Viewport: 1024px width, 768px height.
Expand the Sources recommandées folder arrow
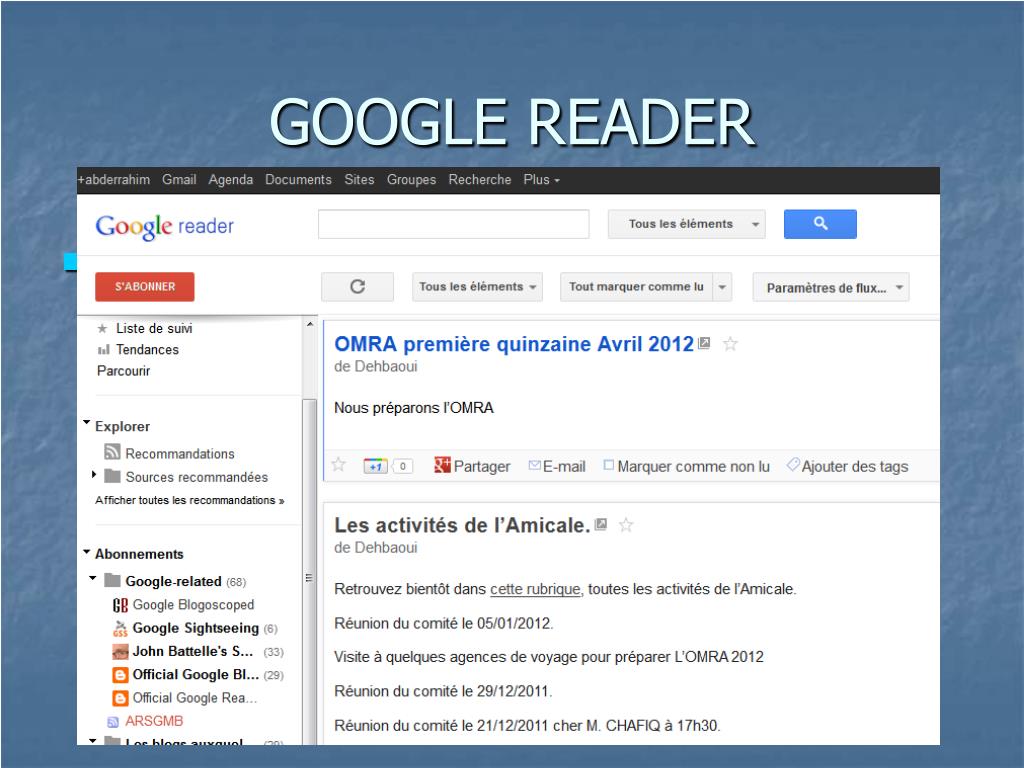point(94,475)
